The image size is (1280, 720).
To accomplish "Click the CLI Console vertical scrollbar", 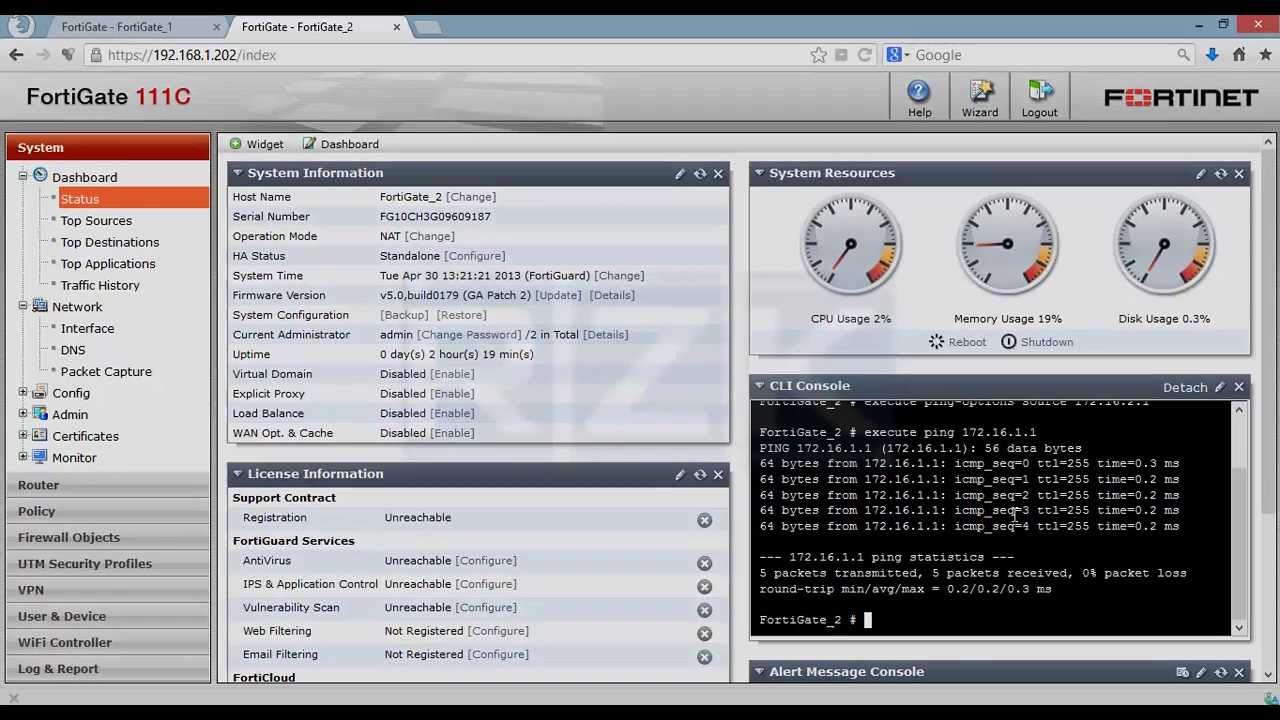I will [x=1239, y=518].
